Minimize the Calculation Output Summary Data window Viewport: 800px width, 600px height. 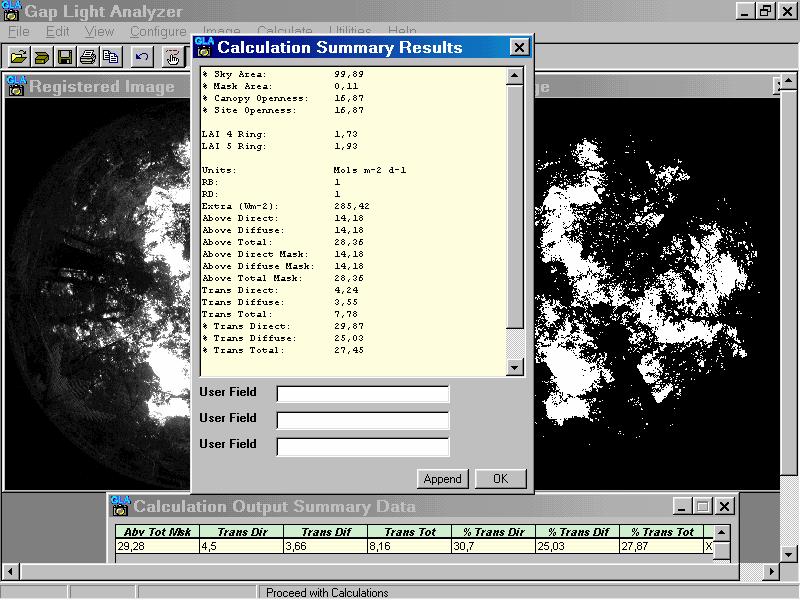(682, 506)
